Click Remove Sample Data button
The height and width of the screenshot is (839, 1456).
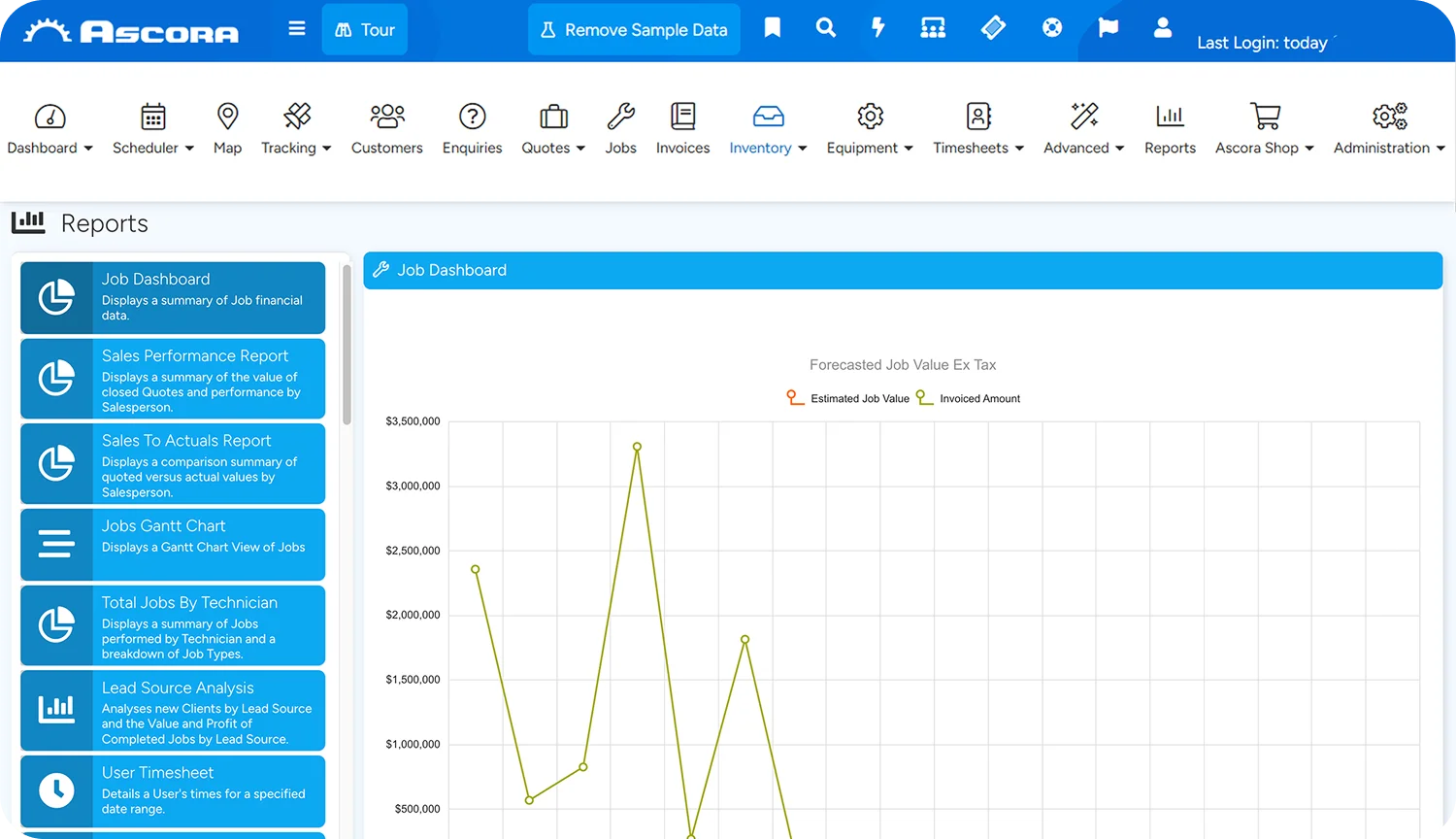[634, 30]
